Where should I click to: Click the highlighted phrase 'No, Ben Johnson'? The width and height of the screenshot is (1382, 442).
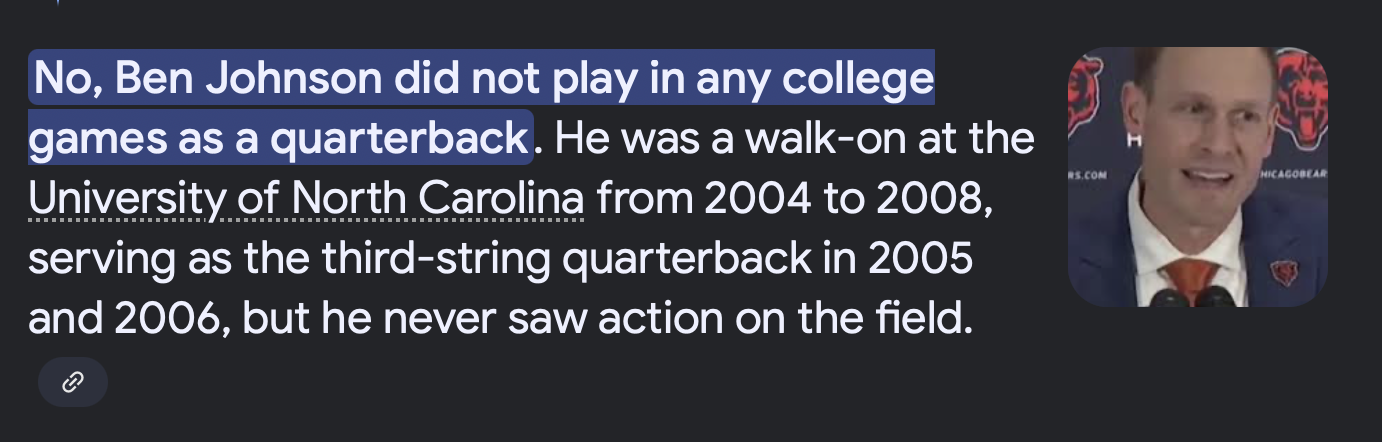(x=207, y=79)
